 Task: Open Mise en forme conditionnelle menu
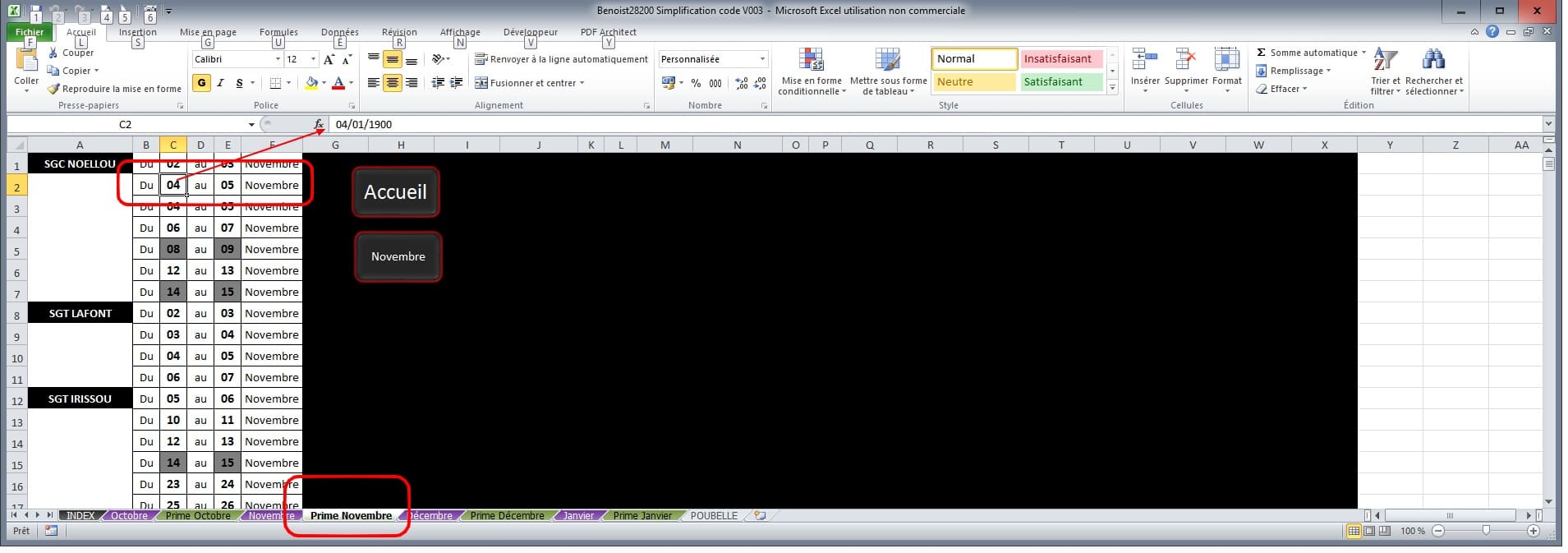click(812, 71)
